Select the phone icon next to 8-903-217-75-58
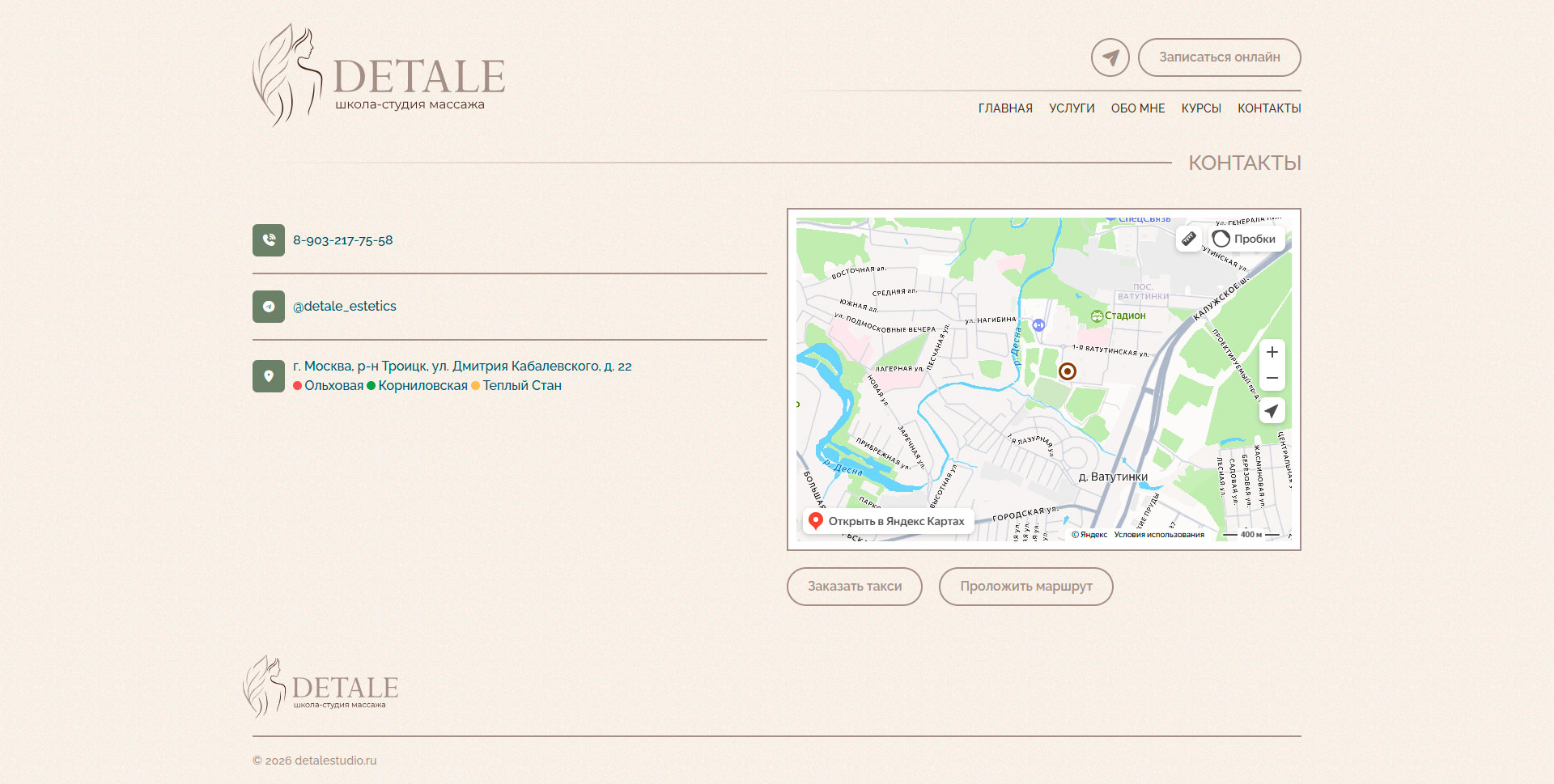This screenshot has width=1554, height=784. pyautogui.click(x=268, y=240)
